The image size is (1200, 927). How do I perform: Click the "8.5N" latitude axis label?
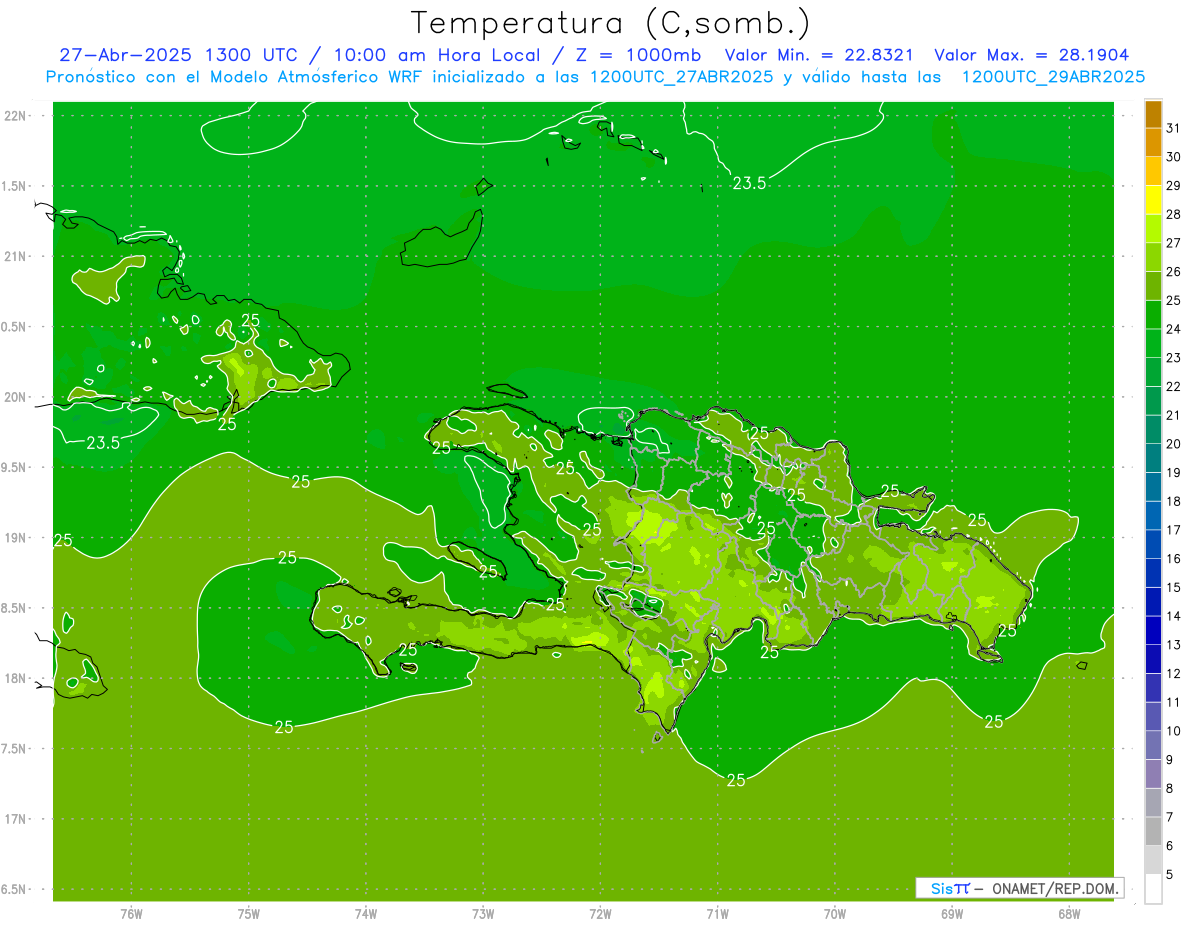(x=13, y=608)
